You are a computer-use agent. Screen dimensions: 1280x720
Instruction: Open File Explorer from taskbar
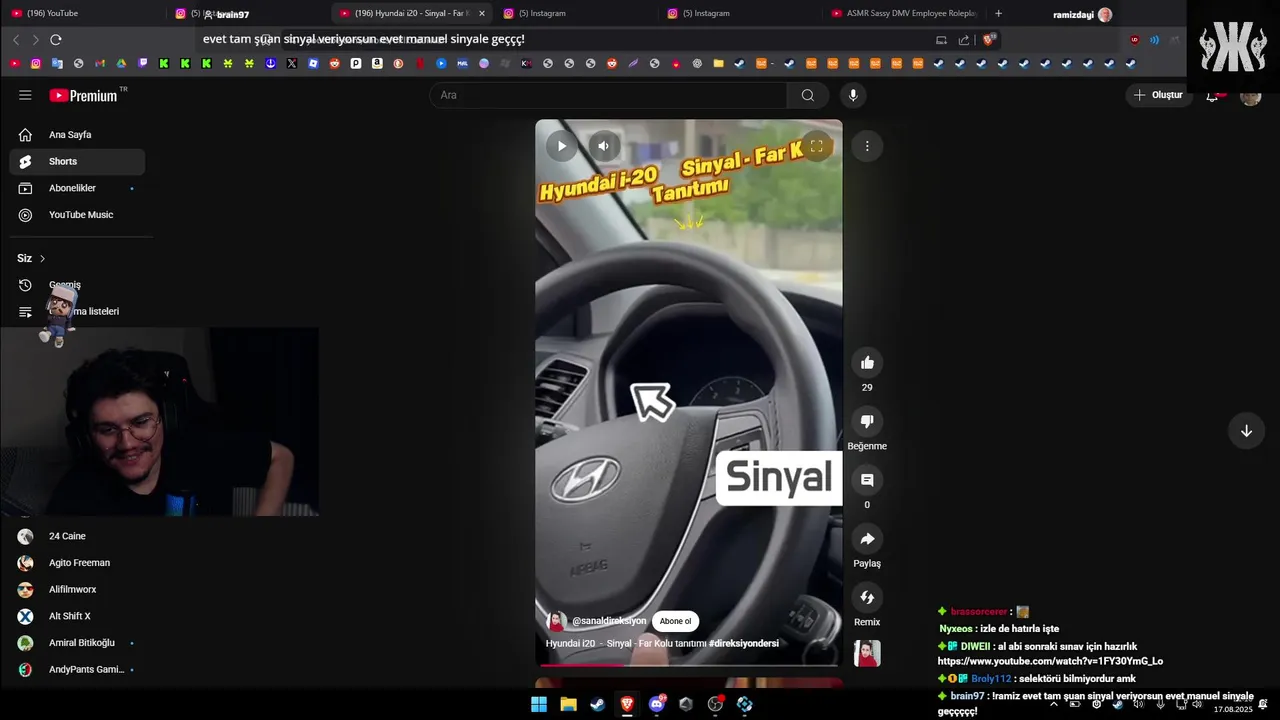(x=568, y=704)
